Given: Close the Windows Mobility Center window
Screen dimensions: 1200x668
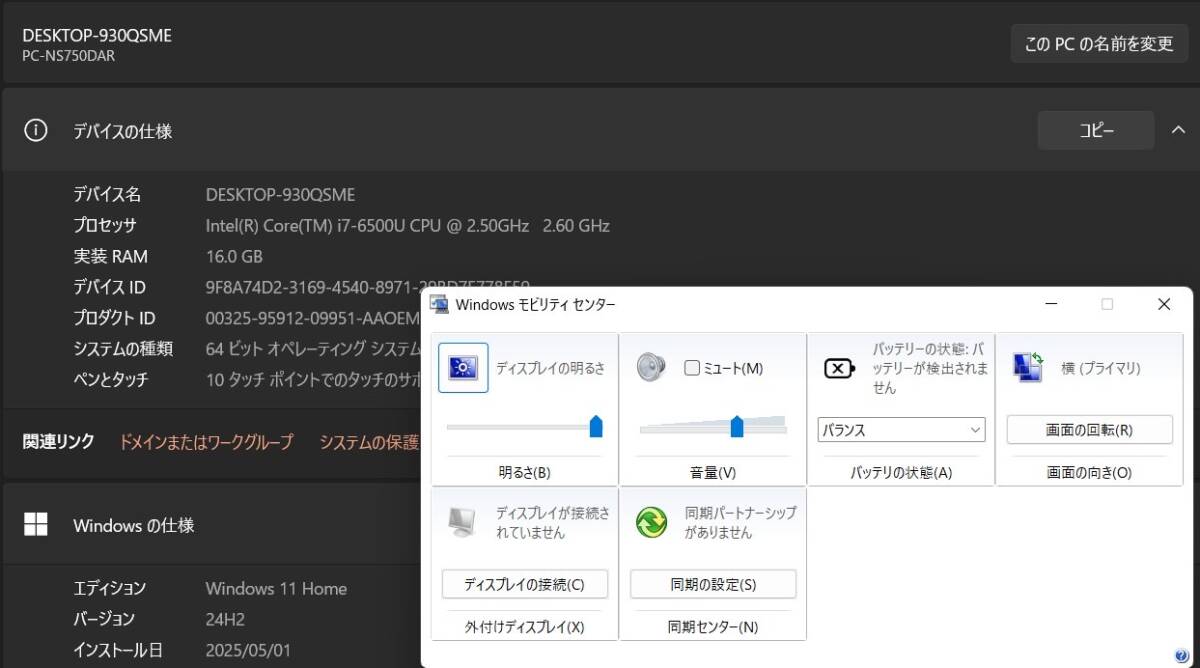Looking at the screenshot, I should (x=1163, y=304).
